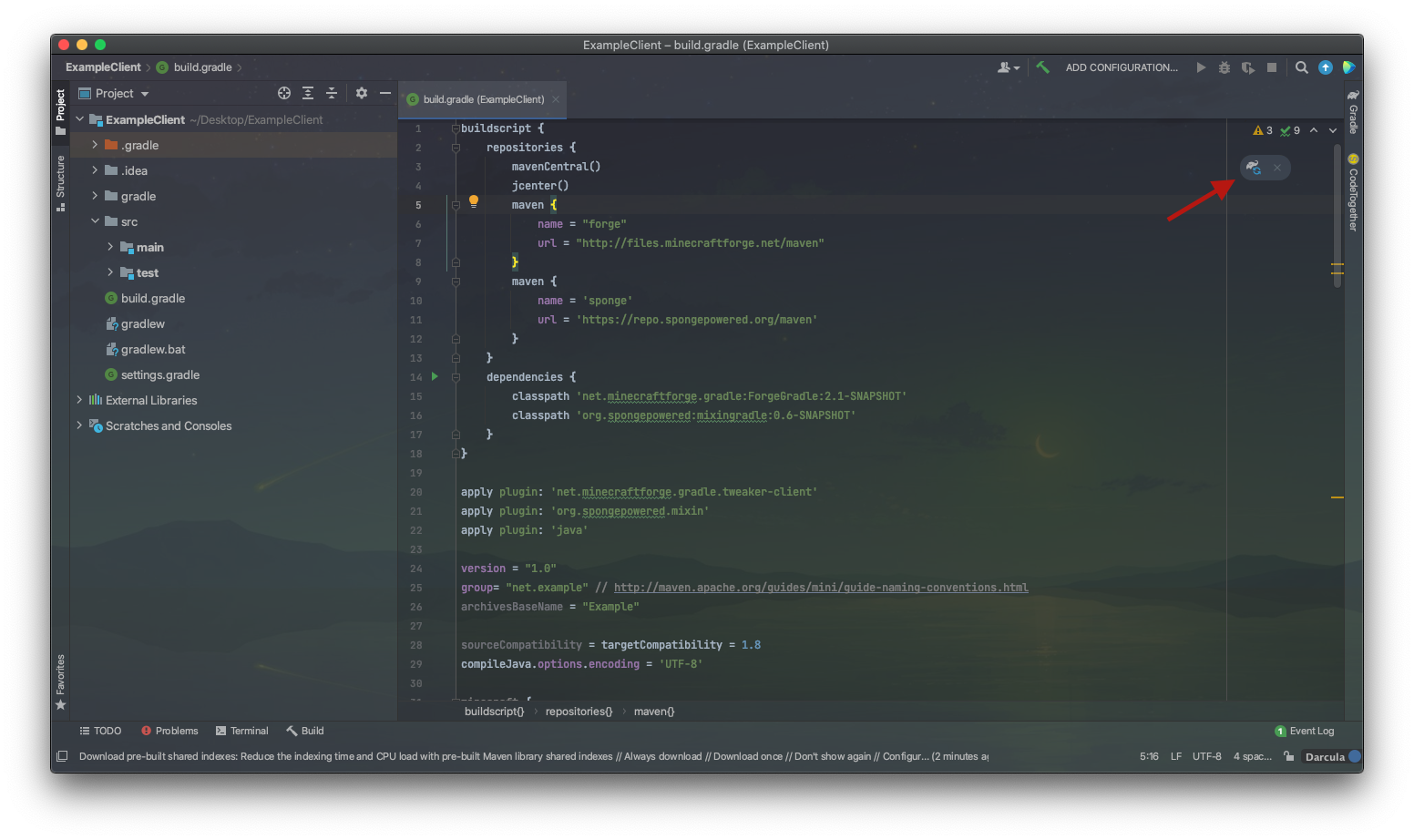This screenshot has width=1414, height=840.
Task: Open the Project view selector dropdown
Action: pyautogui.click(x=114, y=93)
